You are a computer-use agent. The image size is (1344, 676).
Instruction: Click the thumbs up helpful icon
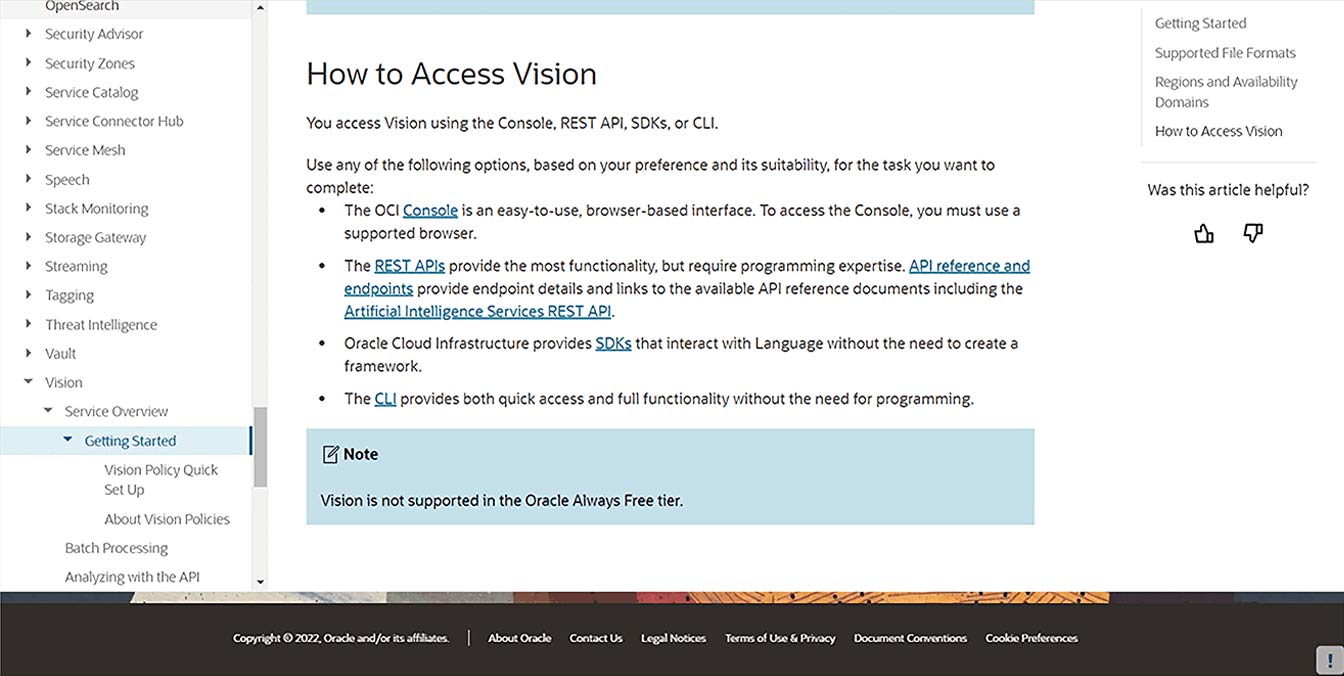pos(1204,233)
